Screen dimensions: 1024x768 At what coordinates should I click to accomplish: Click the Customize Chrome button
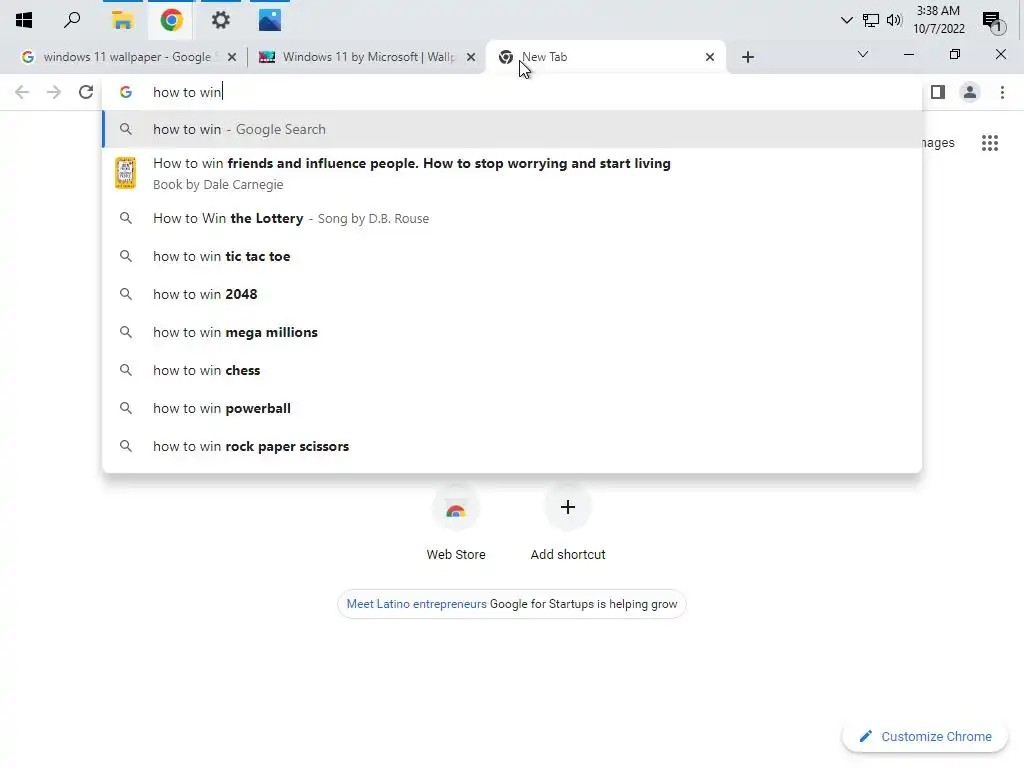925,737
